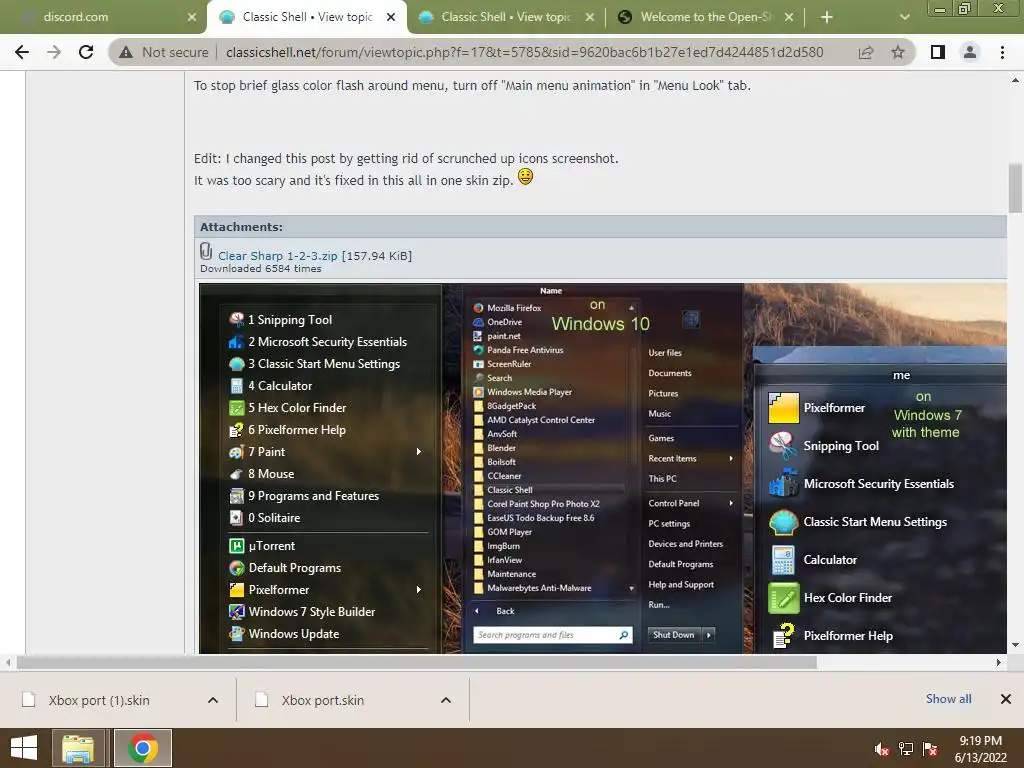Image resolution: width=1024 pixels, height=768 pixels.
Task: Open the Xbox port.skin download
Action: 323,700
